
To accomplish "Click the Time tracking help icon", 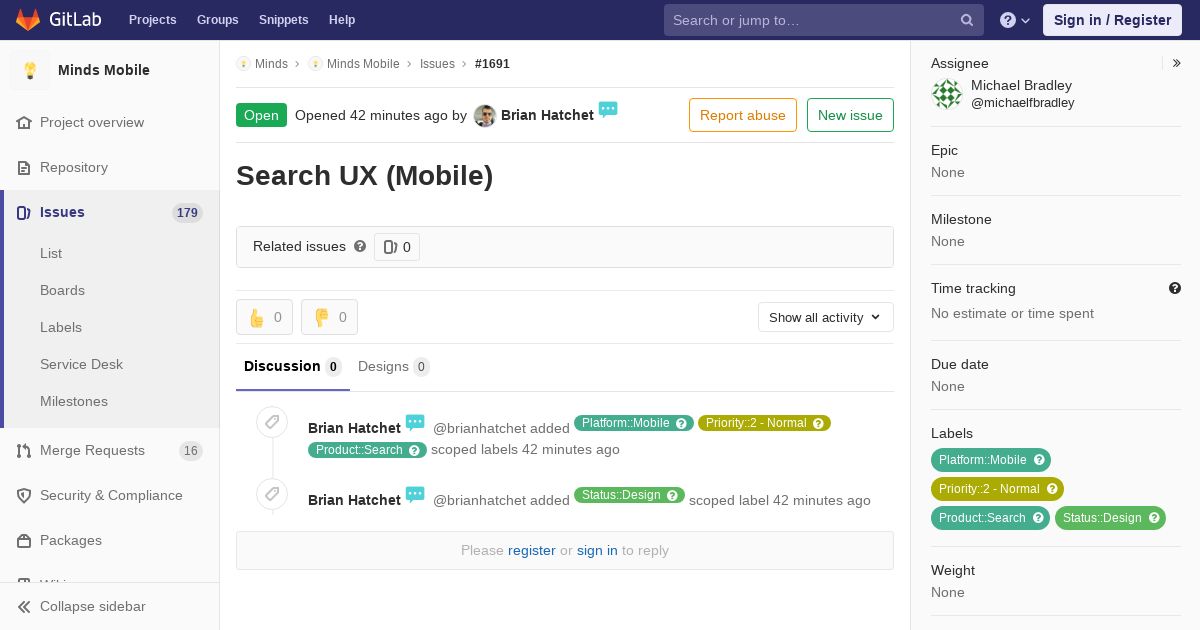I will pyautogui.click(x=1175, y=288).
